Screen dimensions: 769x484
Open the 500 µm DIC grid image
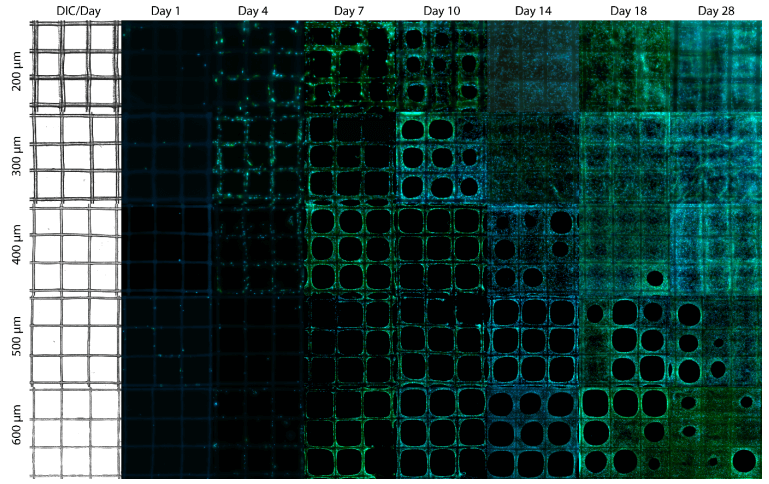[x=75, y=341]
